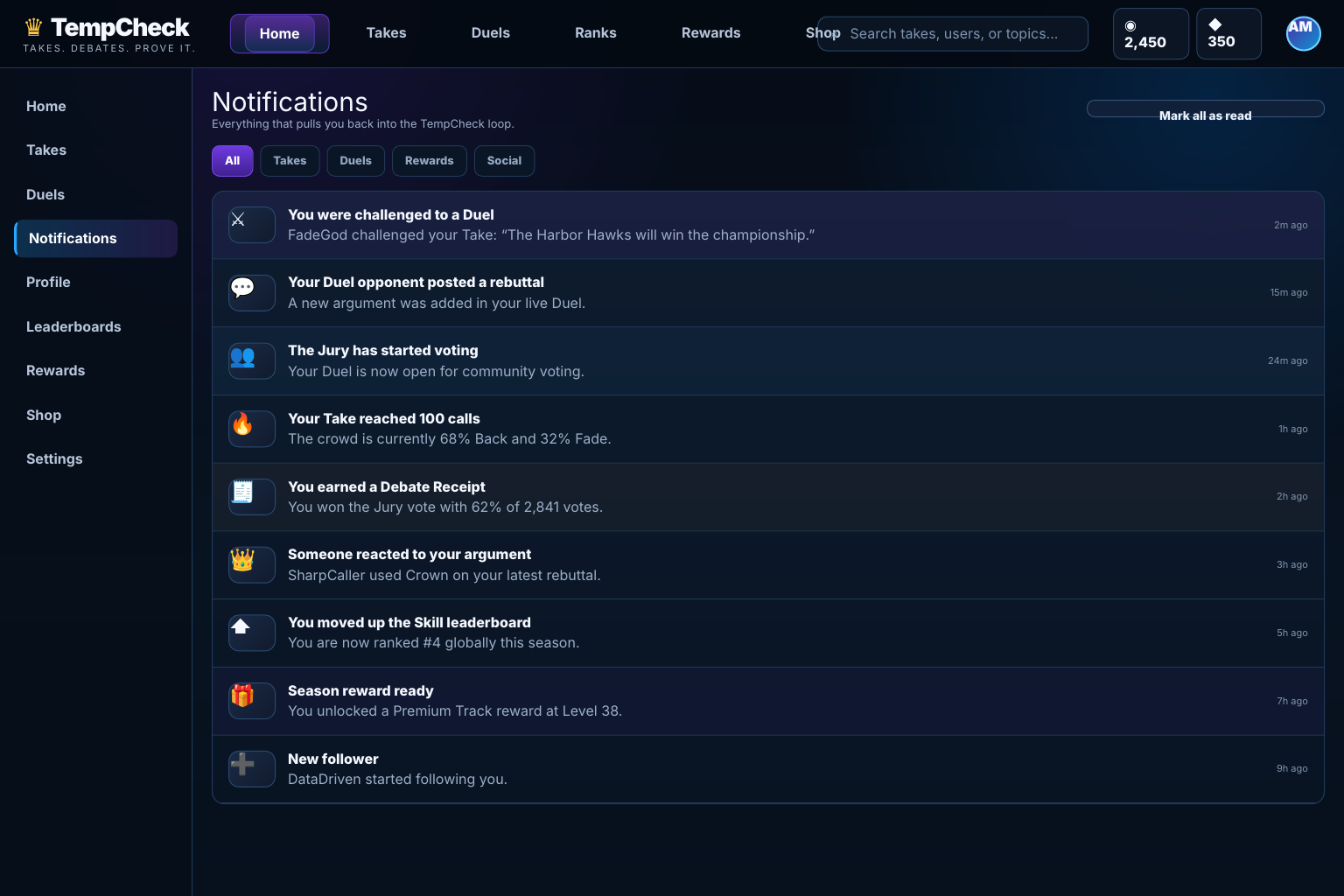The width and height of the screenshot is (1344, 896).
Task: Open Takes in the sidebar
Action: click(x=95, y=150)
